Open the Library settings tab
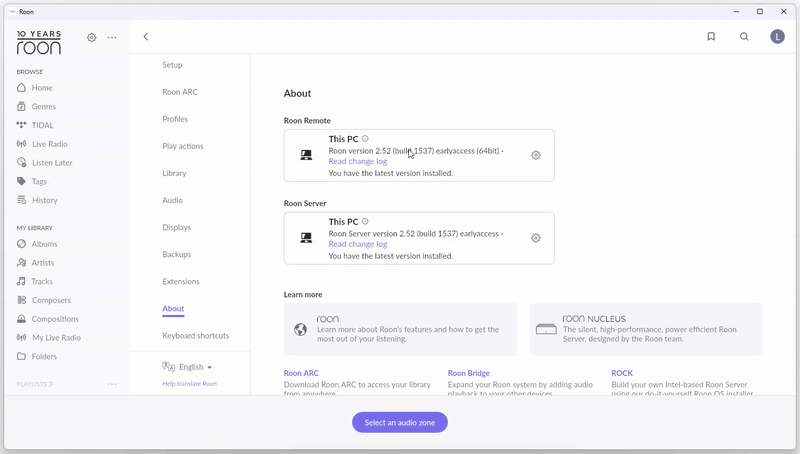The height and width of the screenshot is (454, 800). point(174,173)
